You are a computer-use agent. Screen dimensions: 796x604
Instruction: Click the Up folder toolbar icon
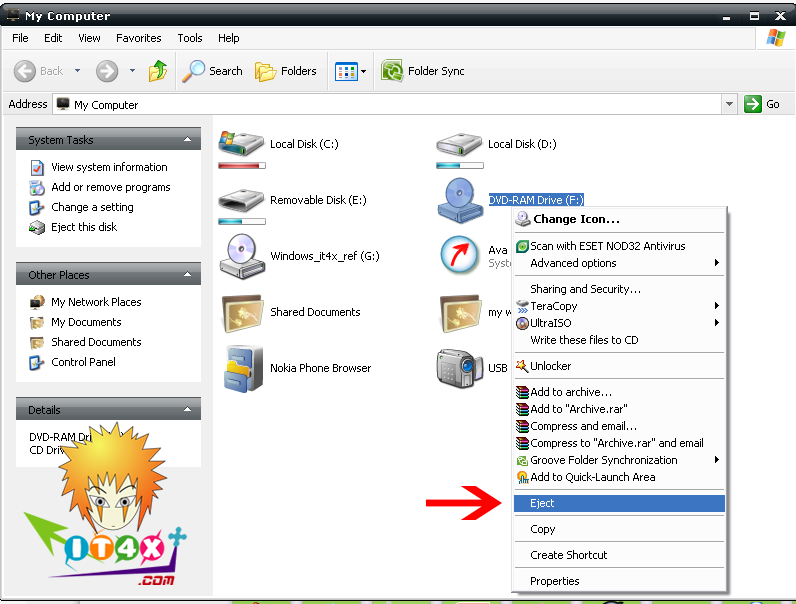point(158,71)
